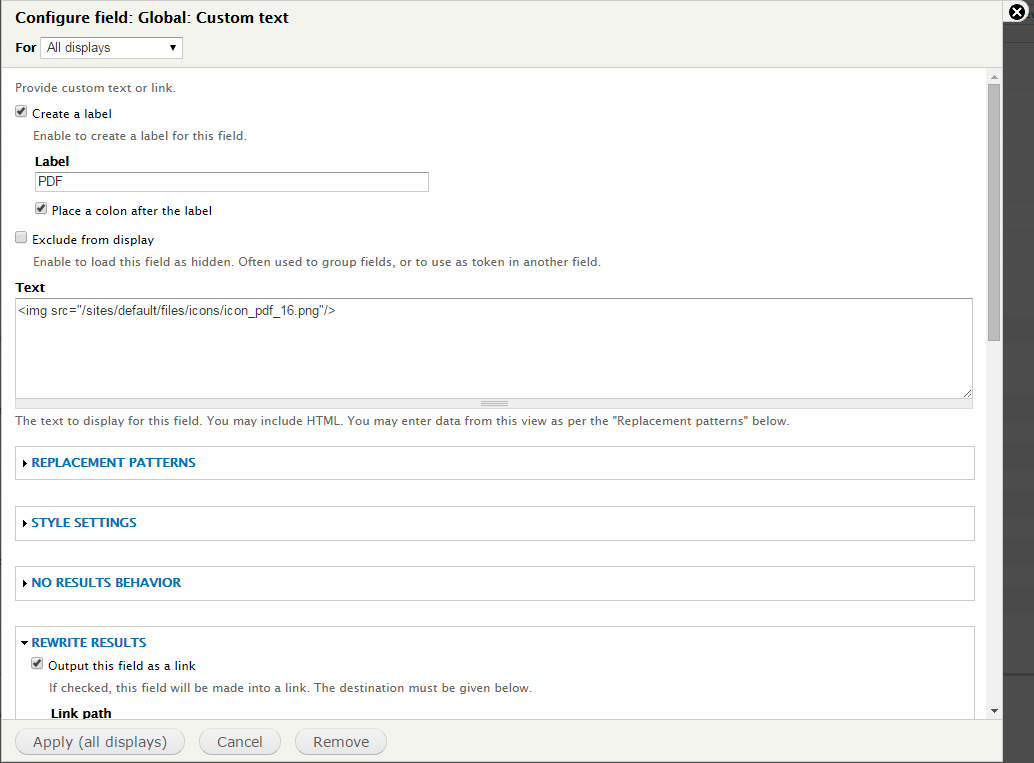Screen dimensions: 1034x763
Task: Click the Remove button
Action: click(x=341, y=742)
